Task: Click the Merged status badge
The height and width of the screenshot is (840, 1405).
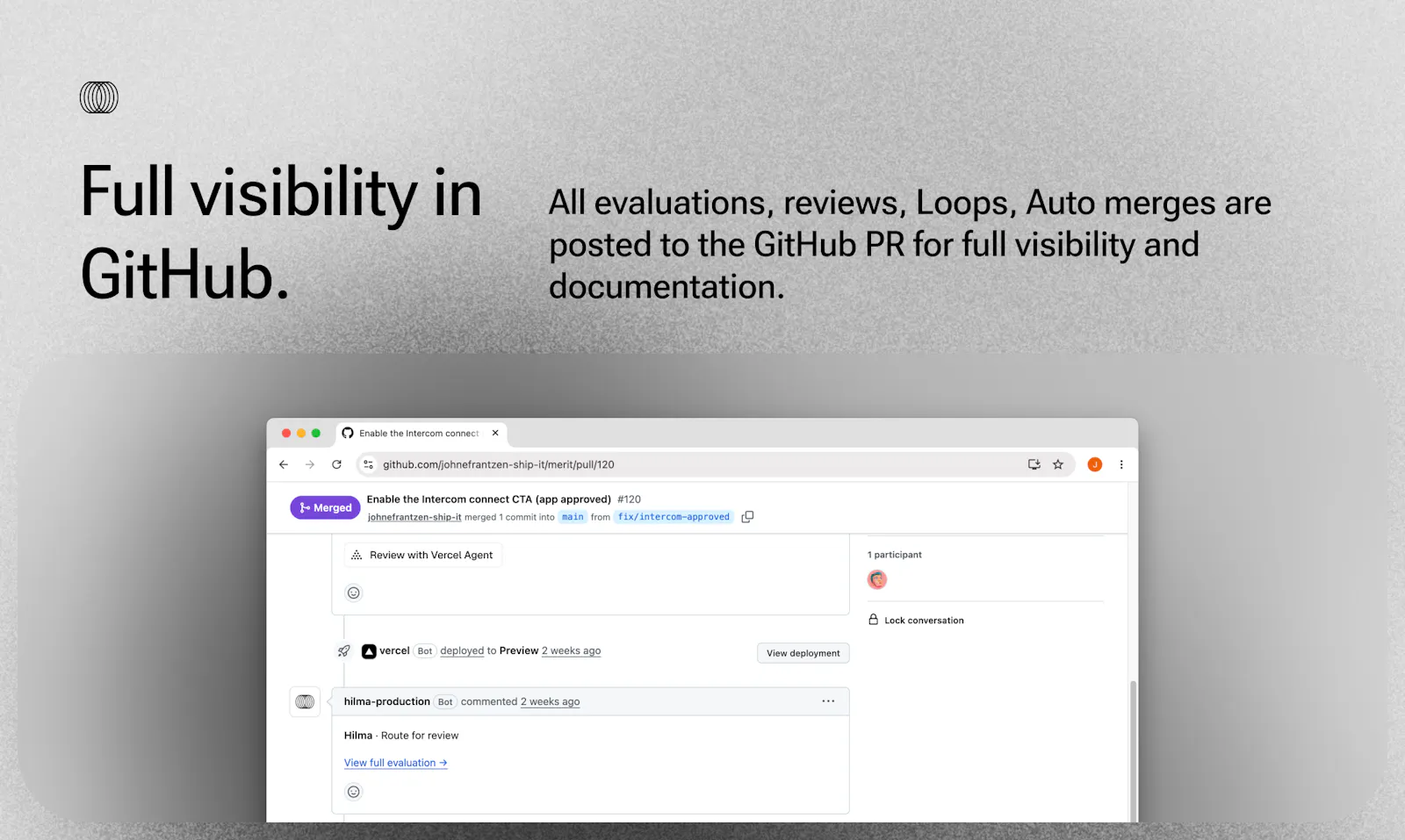Action: (x=325, y=507)
